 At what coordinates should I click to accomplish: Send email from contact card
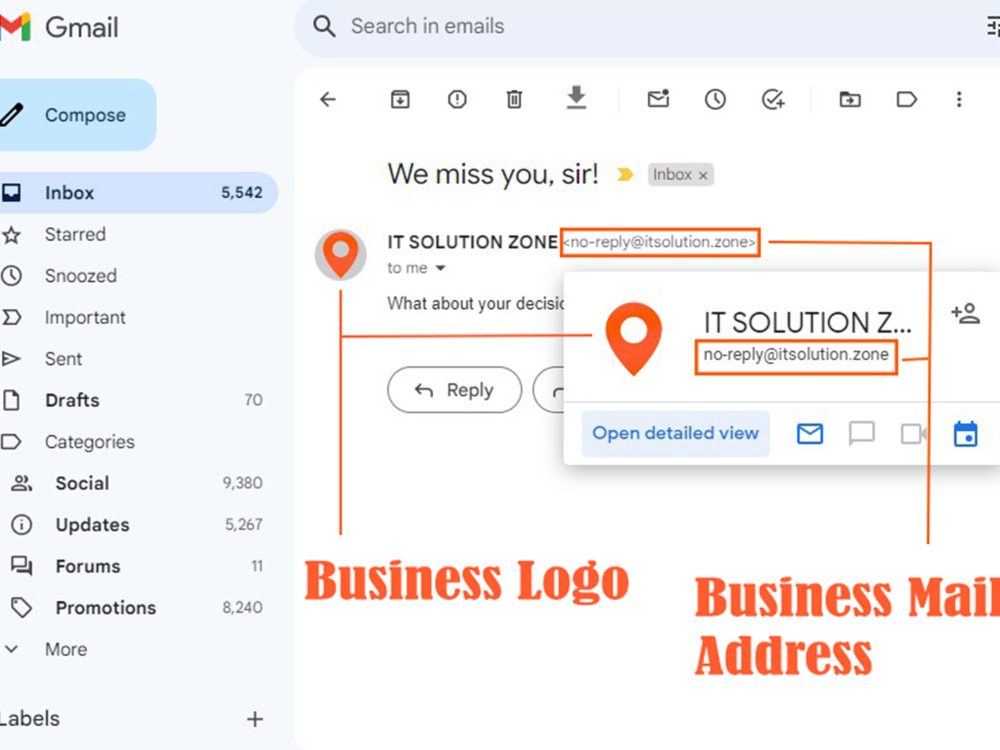click(x=810, y=434)
